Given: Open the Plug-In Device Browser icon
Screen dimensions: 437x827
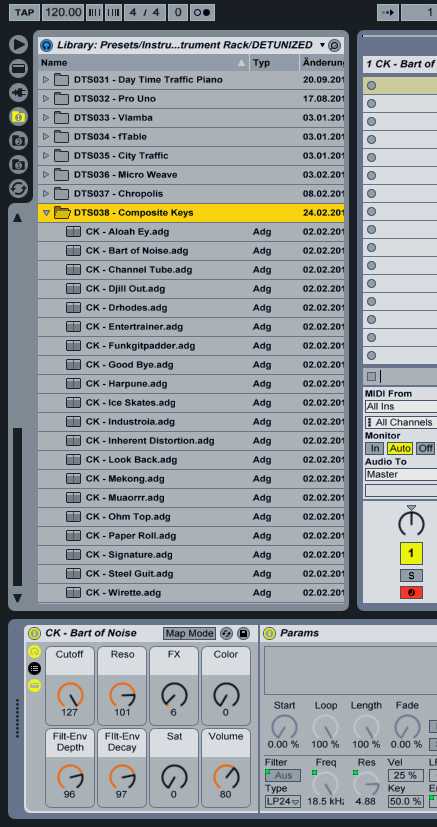Looking at the screenshot, I should point(18,92).
